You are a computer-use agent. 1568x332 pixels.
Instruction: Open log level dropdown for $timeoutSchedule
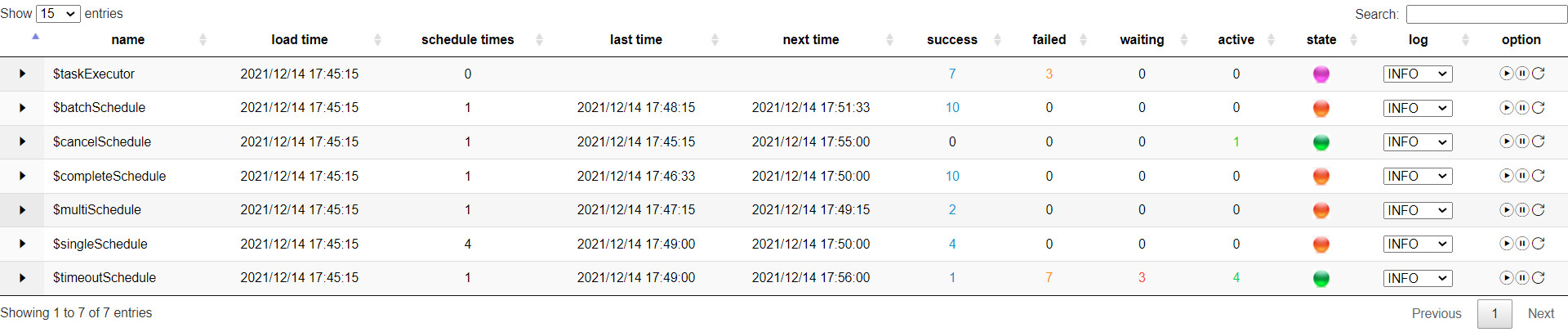1418,278
